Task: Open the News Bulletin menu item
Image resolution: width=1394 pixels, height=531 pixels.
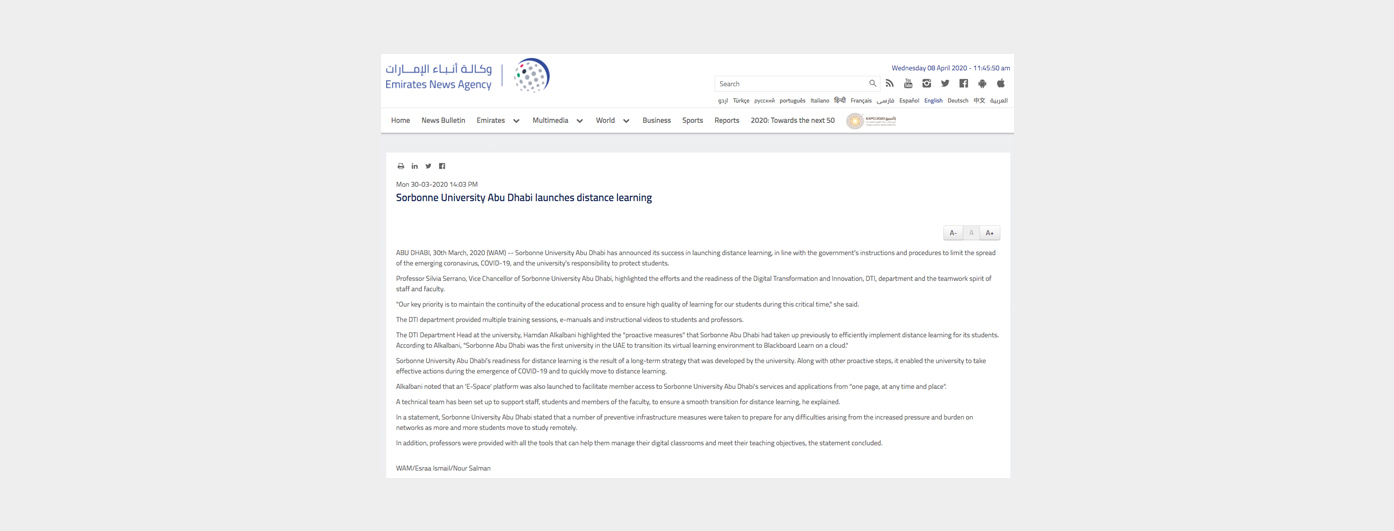Action: 443,120
